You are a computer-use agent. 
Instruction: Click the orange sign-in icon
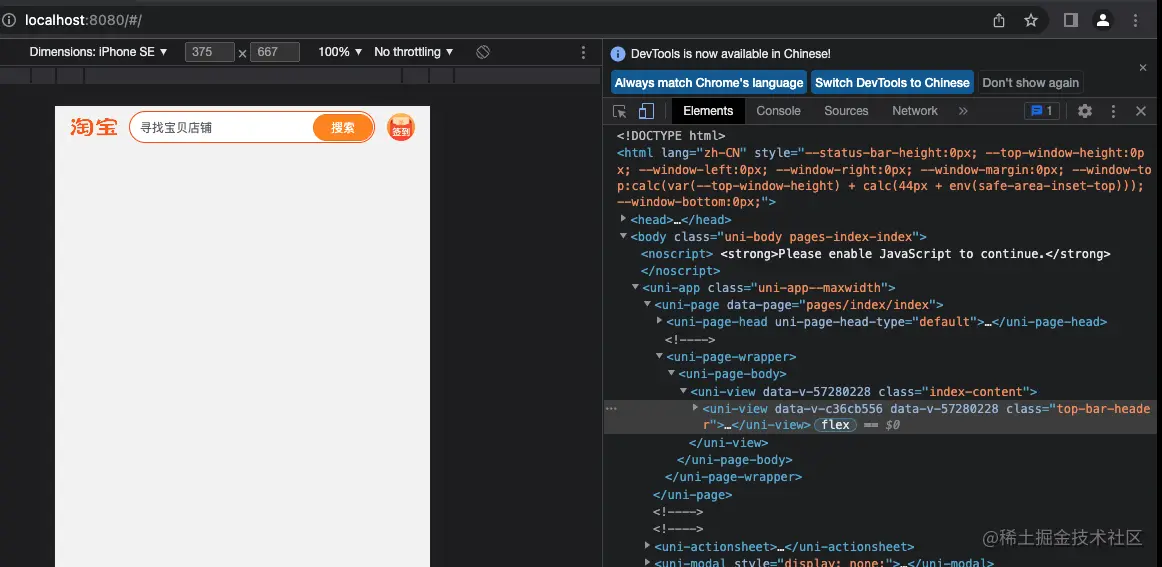point(401,127)
